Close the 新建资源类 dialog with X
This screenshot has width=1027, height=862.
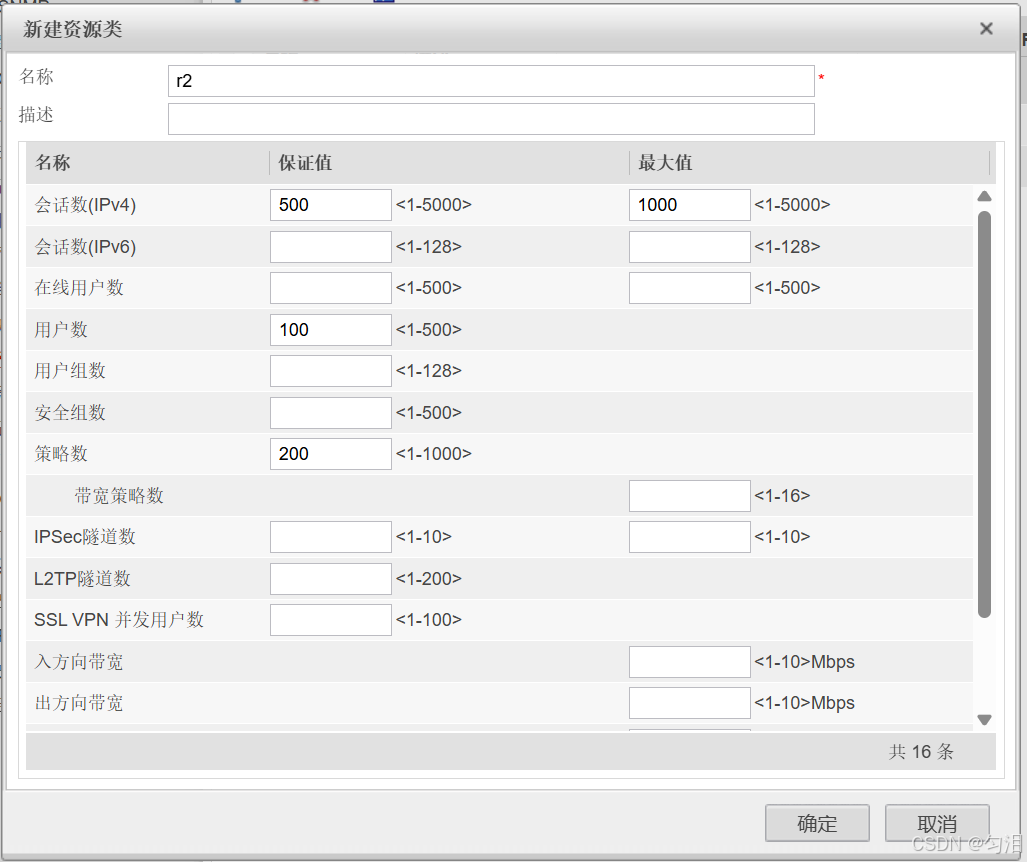(986, 29)
